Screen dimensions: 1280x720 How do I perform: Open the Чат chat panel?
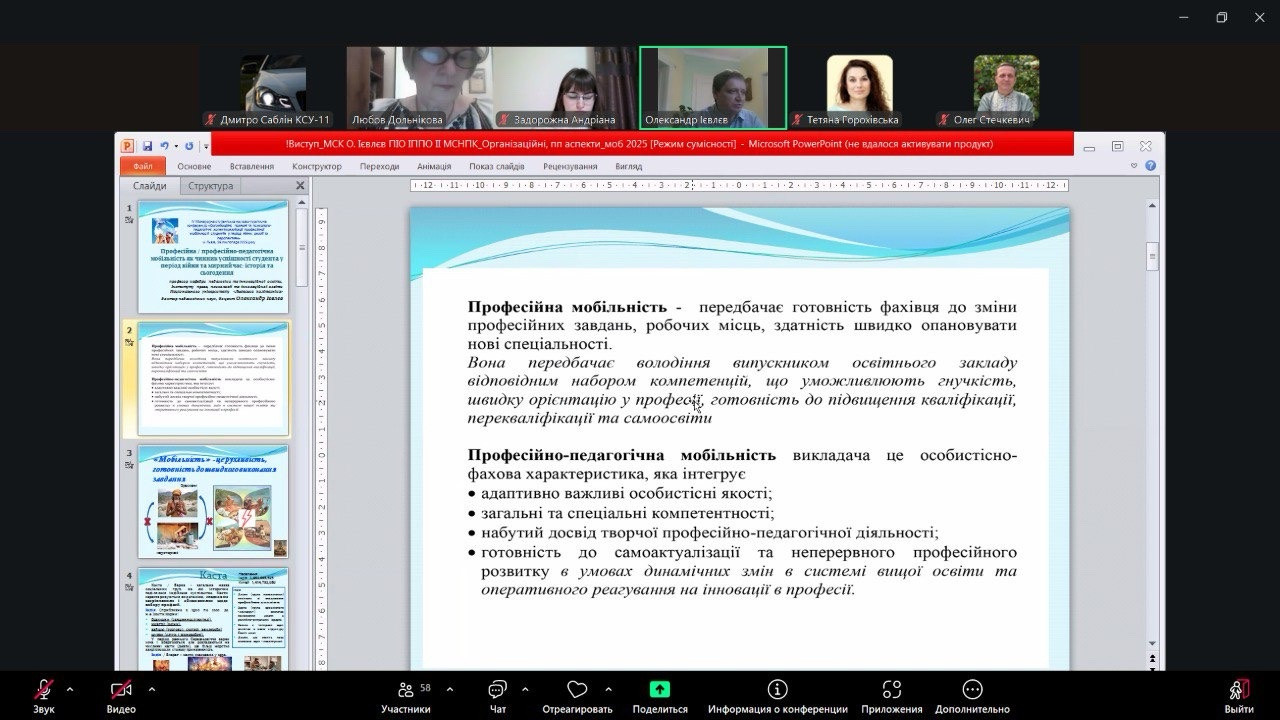pyautogui.click(x=497, y=690)
